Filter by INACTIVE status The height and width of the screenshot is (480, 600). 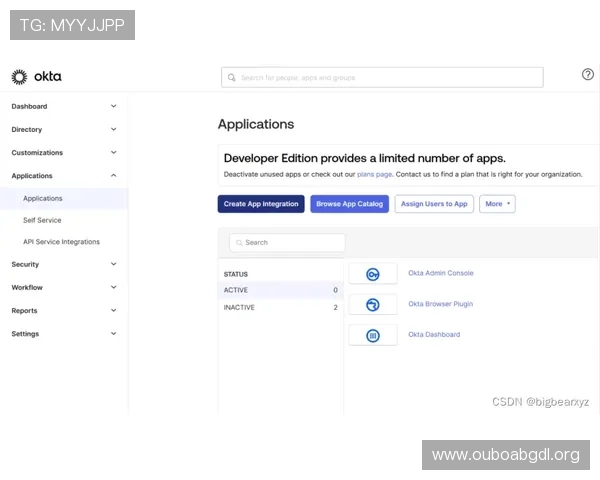(240, 307)
